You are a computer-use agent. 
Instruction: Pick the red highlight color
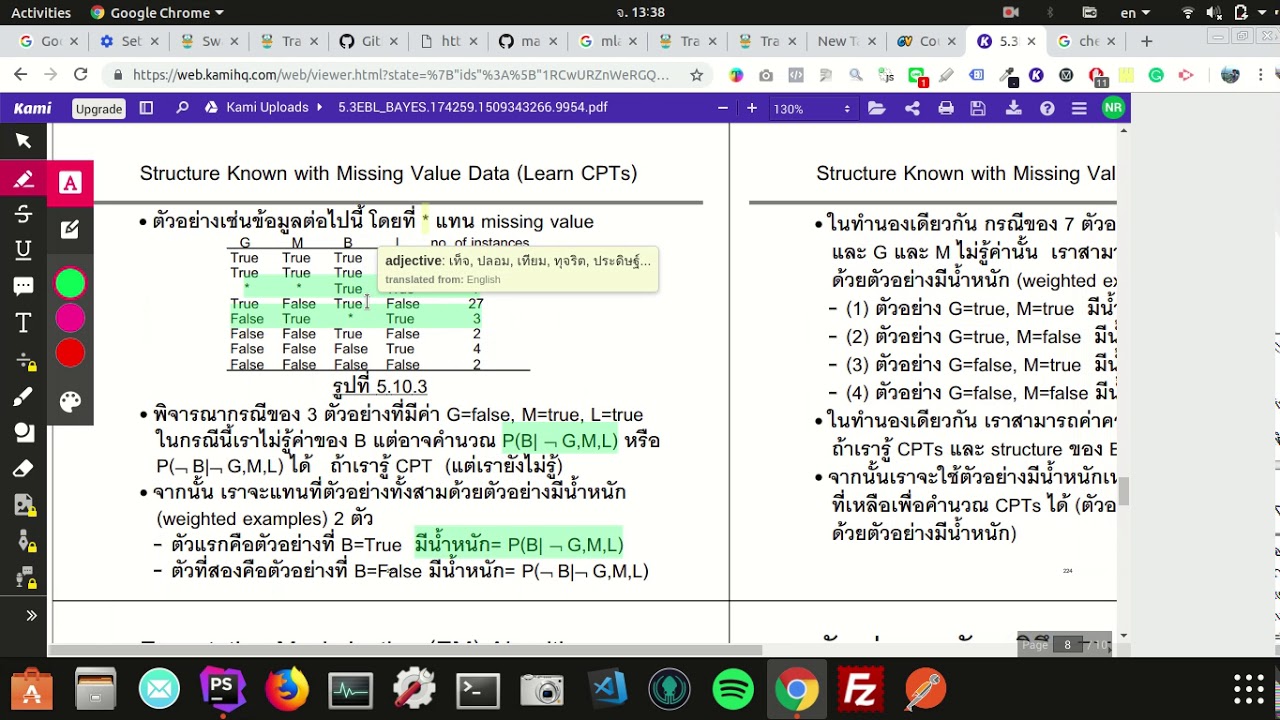[70, 353]
